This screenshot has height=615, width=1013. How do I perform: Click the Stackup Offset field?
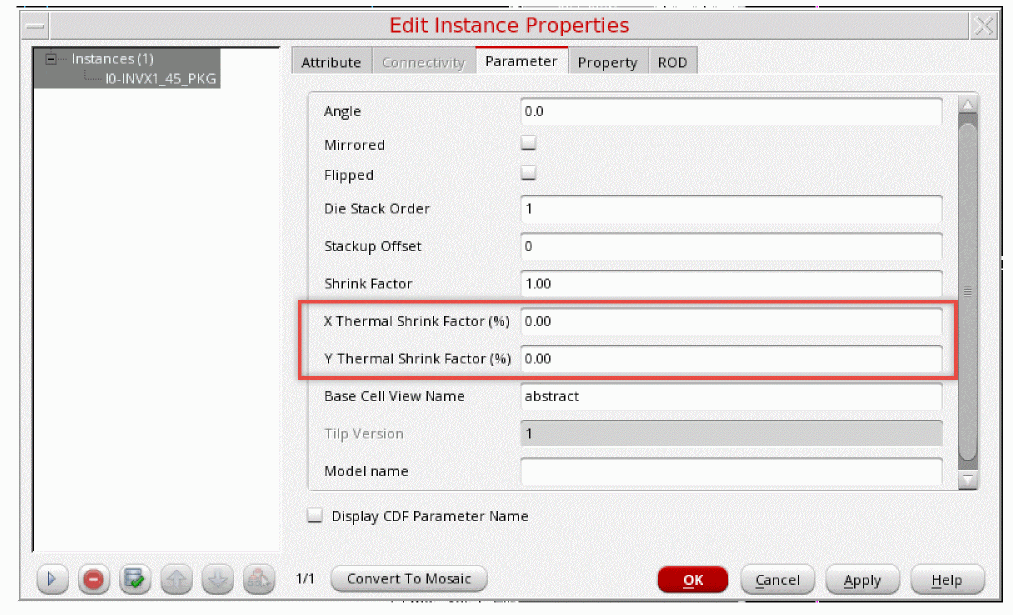[x=731, y=246]
